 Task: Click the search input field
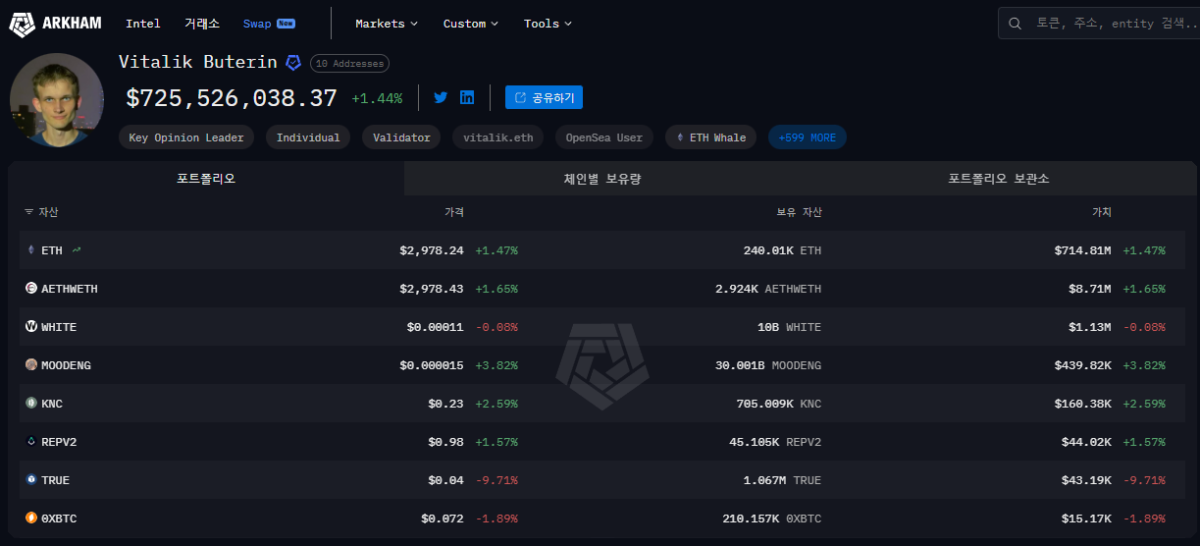(x=1110, y=23)
